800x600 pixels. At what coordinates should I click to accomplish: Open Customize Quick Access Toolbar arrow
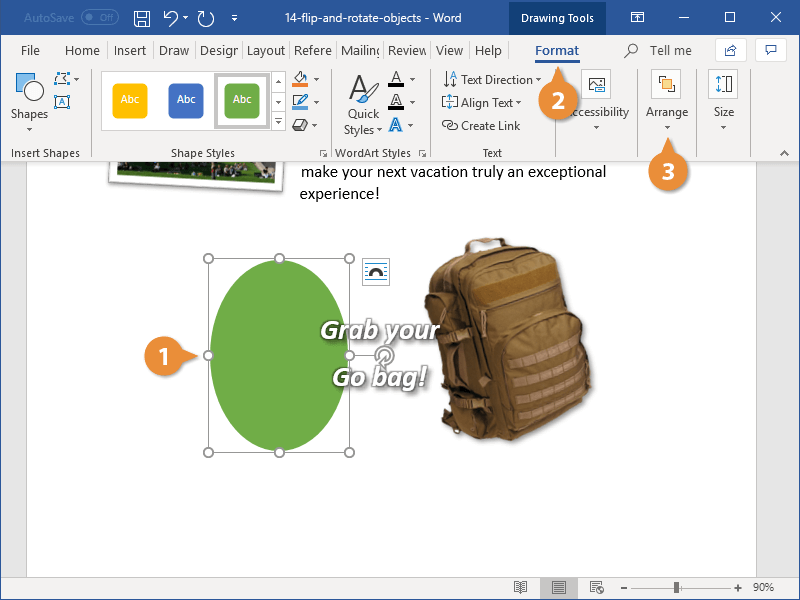click(234, 18)
